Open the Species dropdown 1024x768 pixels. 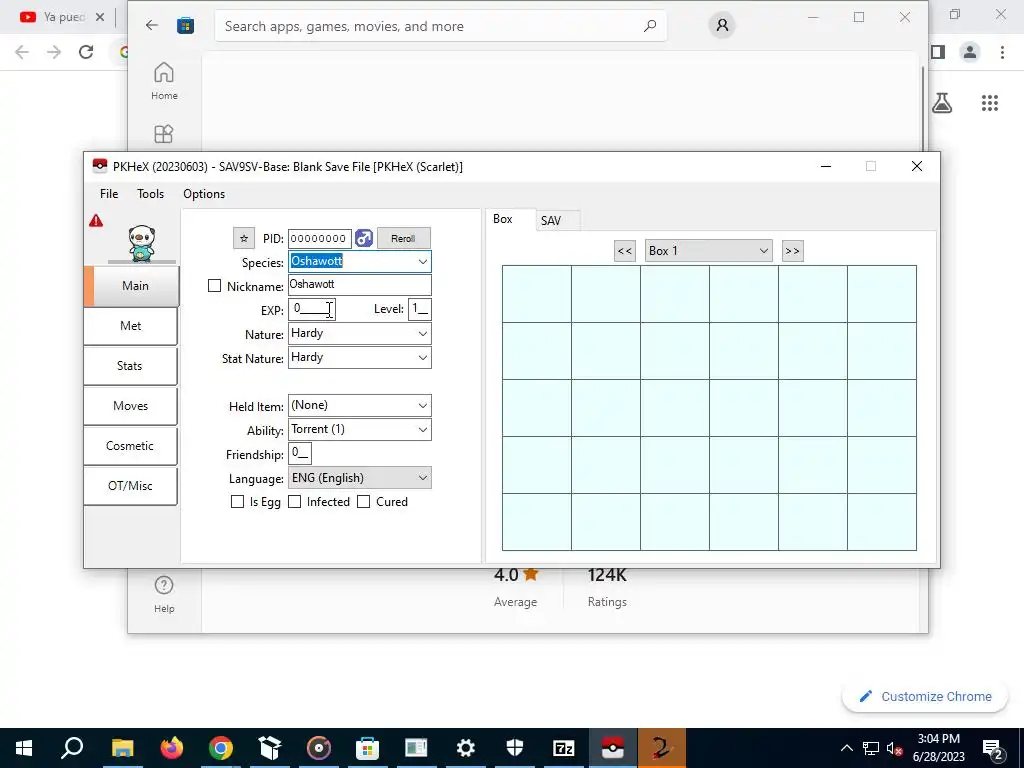(x=423, y=262)
